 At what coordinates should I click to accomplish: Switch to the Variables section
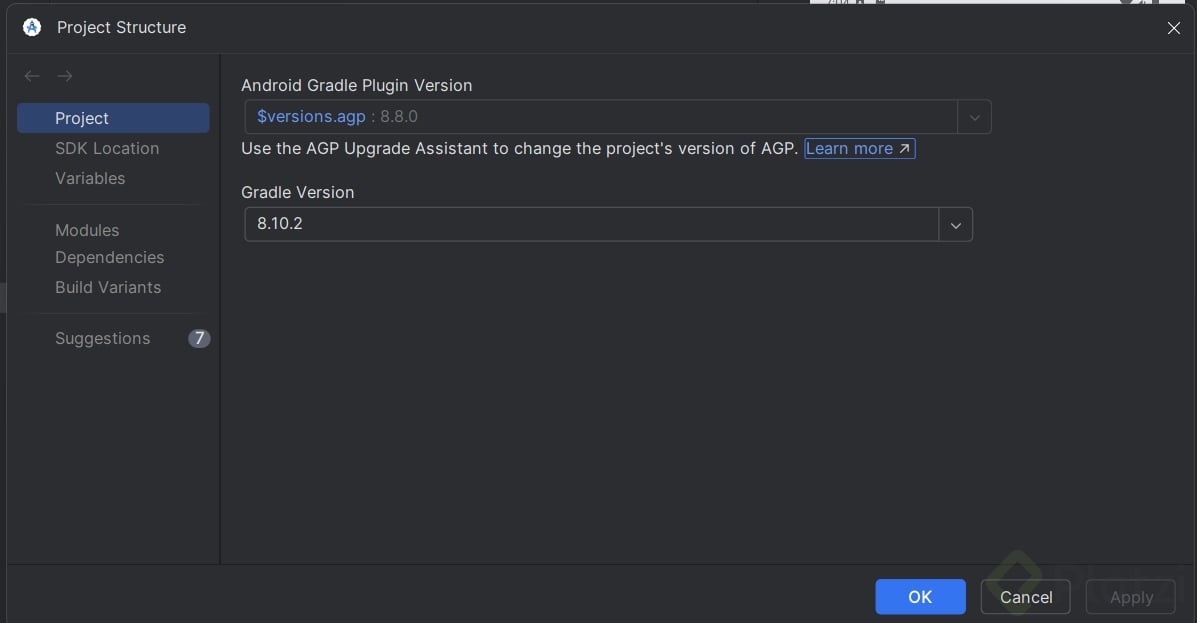(90, 178)
